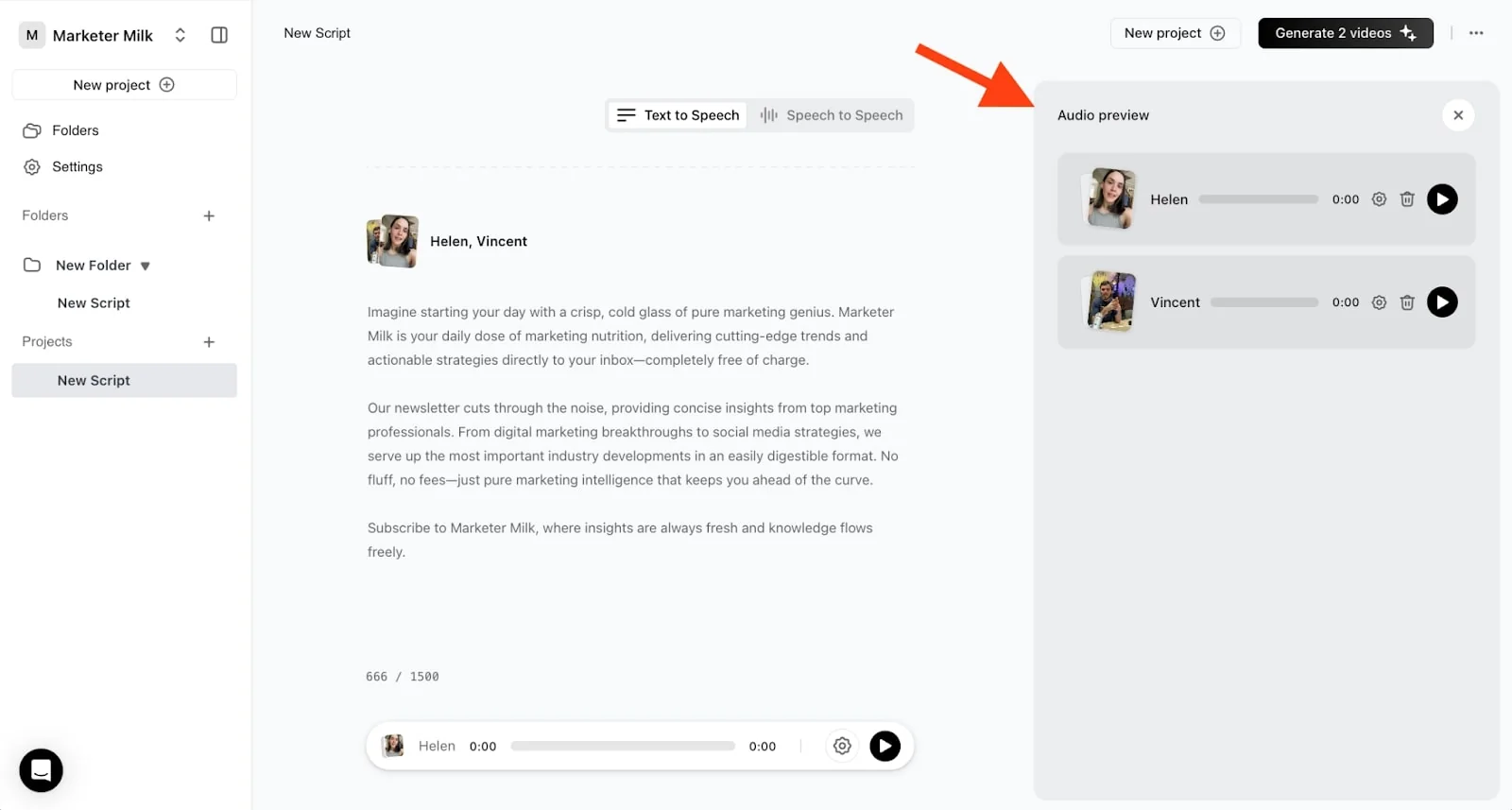Open New Script under New Folder
Image resolution: width=1512 pixels, height=810 pixels.
coord(94,302)
